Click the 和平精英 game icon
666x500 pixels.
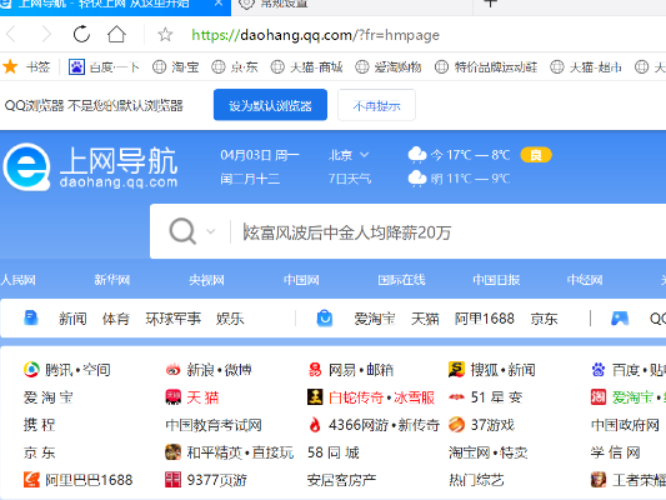point(173,452)
